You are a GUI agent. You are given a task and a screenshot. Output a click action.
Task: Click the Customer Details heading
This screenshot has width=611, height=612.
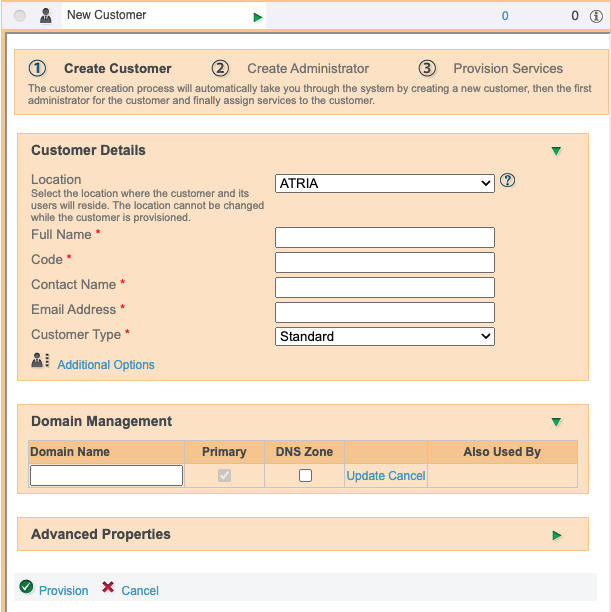pyautogui.click(x=88, y=150)
